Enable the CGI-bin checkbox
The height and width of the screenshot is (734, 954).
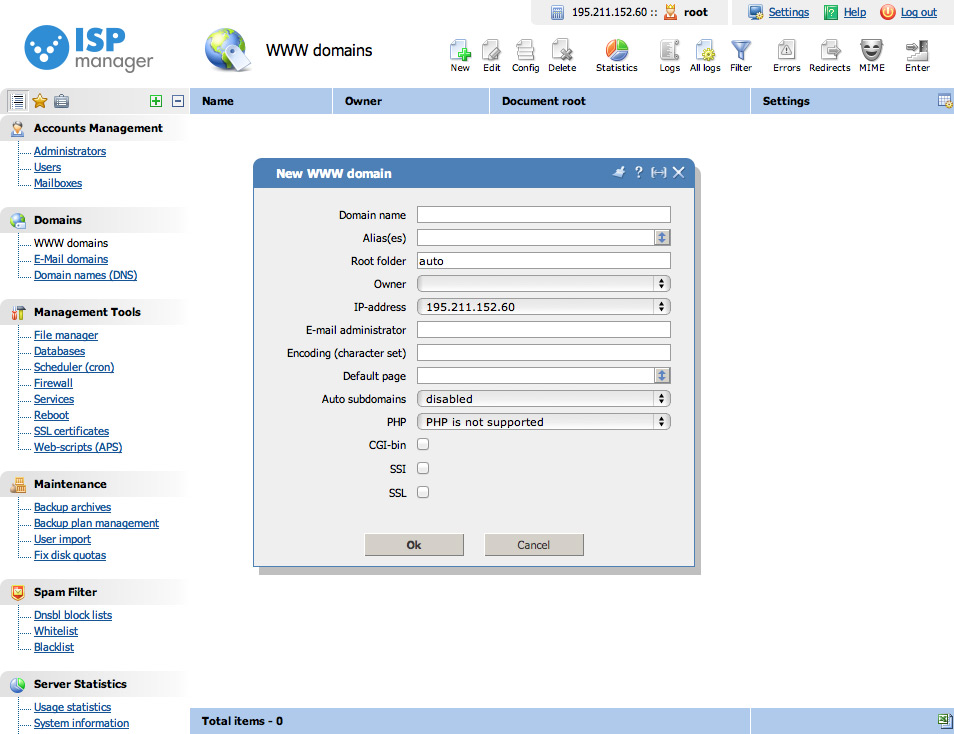click(423, 444)
